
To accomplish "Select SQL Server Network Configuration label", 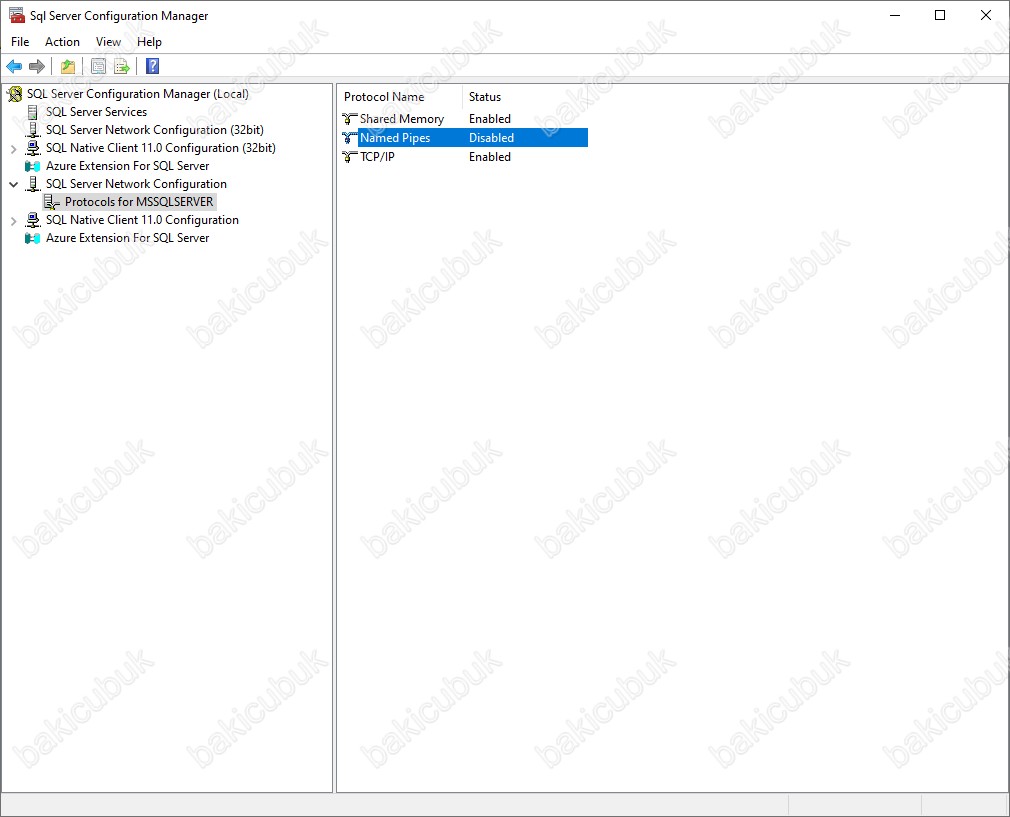I will [x=137, y=184].
